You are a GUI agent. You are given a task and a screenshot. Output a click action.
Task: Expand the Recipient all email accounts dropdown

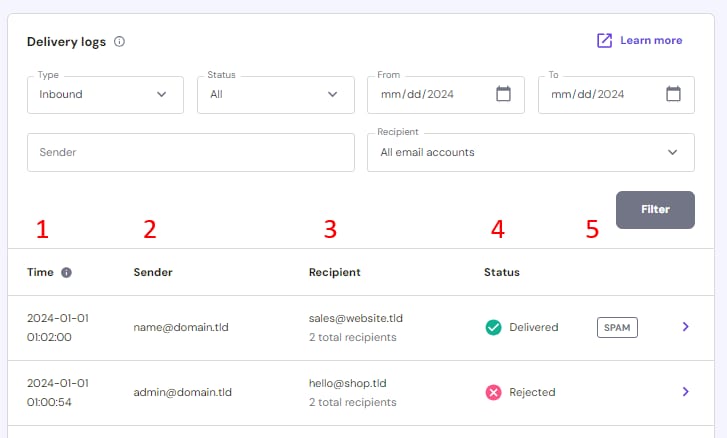(x=530, y=153)
